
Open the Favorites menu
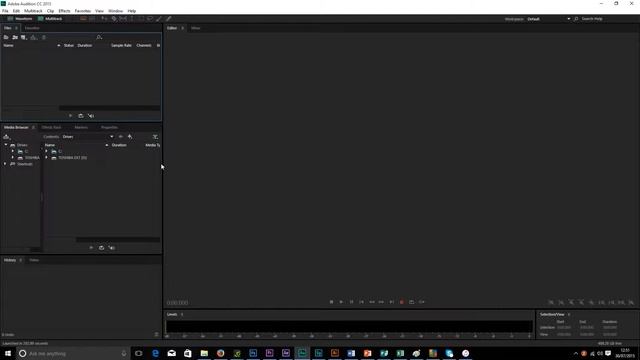coord(82,11)
